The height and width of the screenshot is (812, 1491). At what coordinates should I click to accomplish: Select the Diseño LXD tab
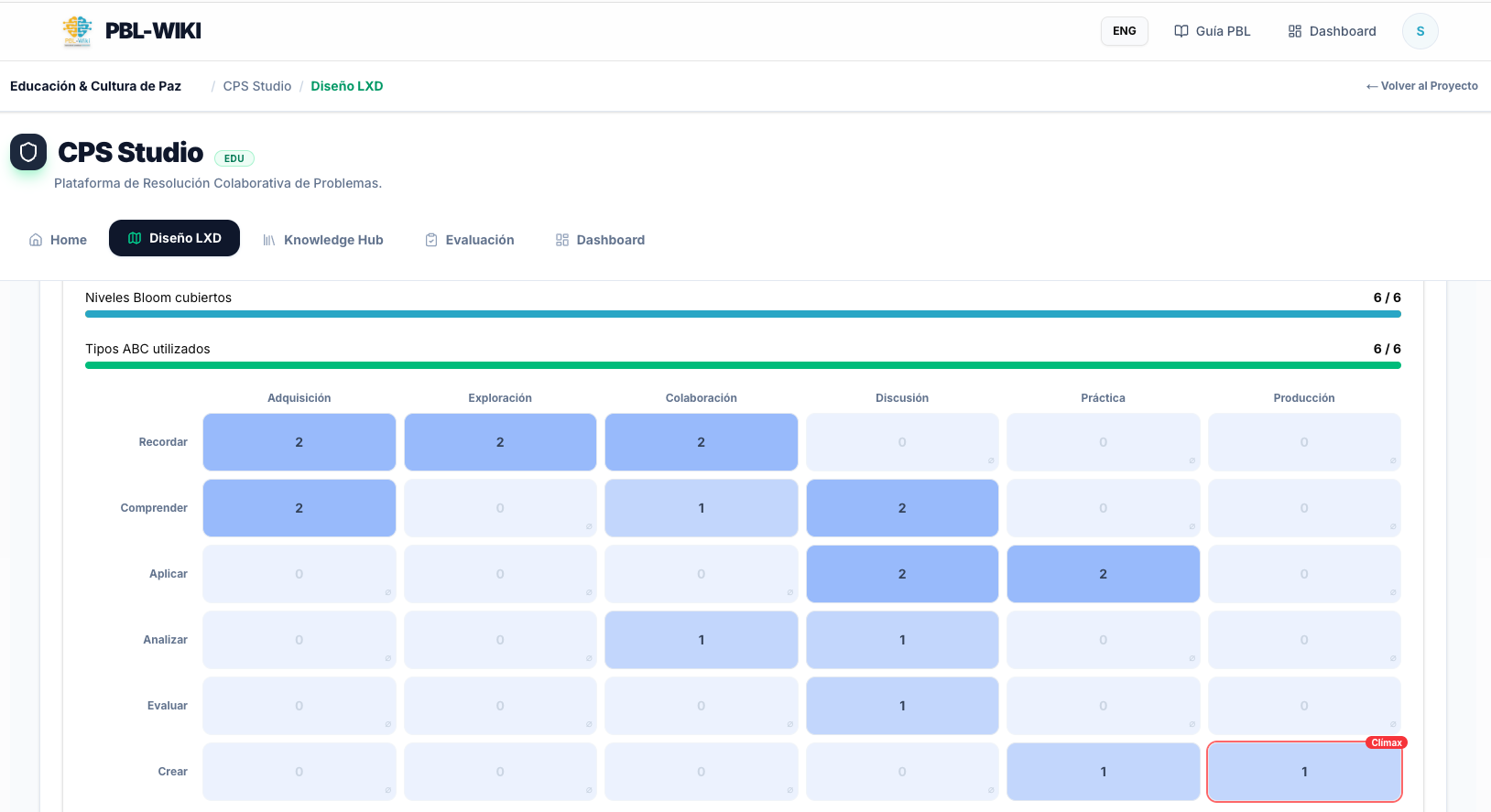(x=174, y=238)
